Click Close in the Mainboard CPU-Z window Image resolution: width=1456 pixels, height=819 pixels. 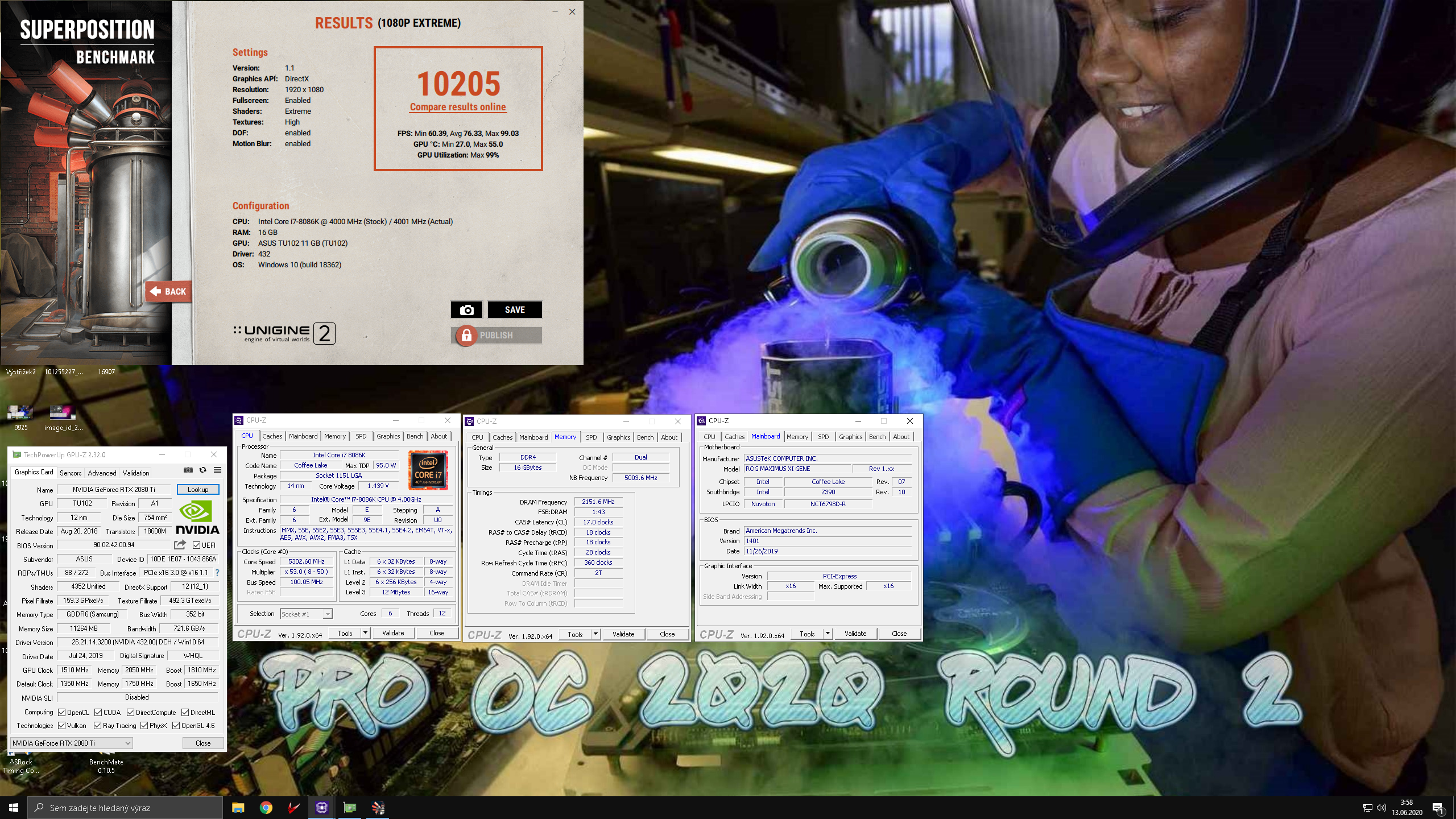click(899, 634)
